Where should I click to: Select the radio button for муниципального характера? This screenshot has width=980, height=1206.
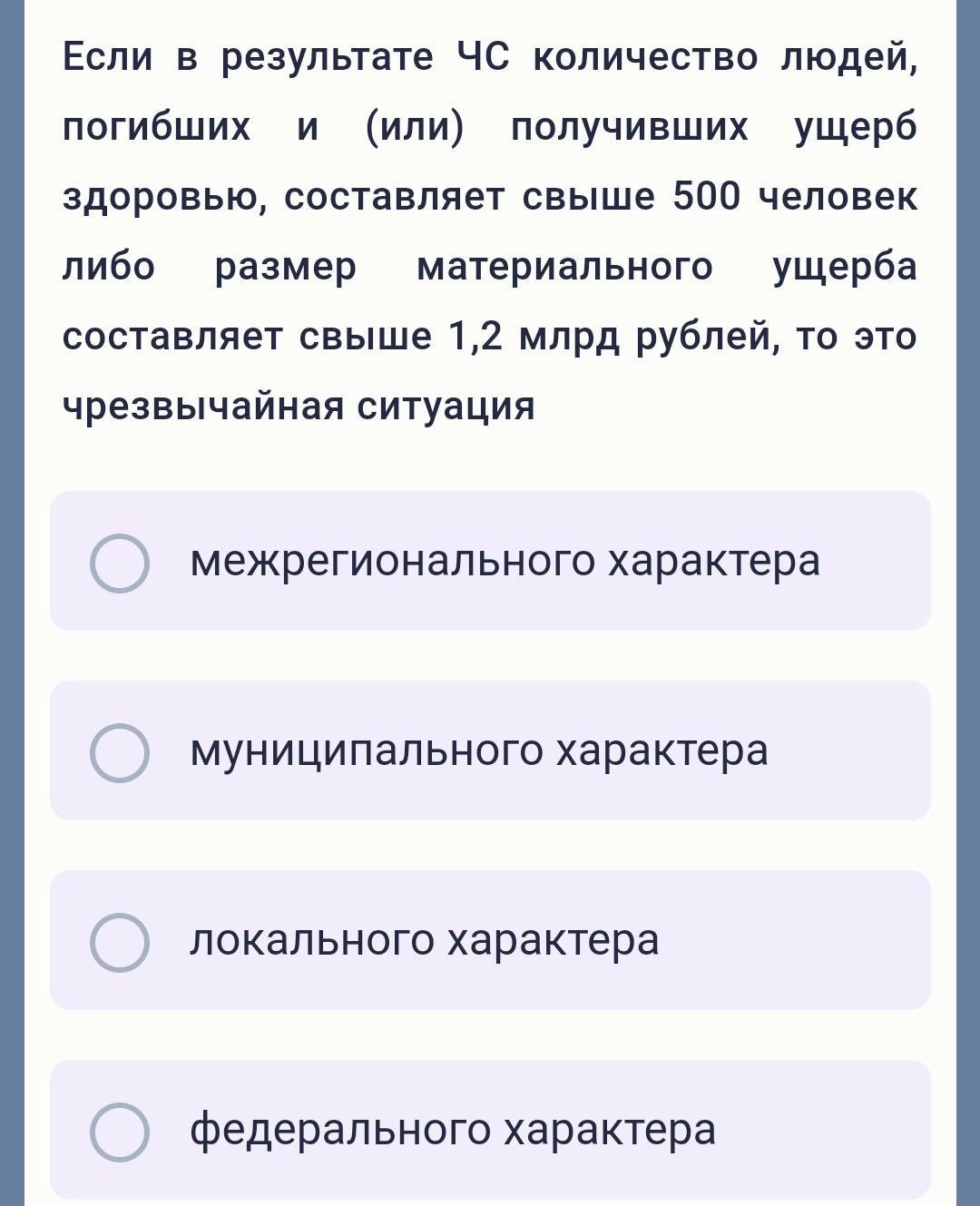119,752
